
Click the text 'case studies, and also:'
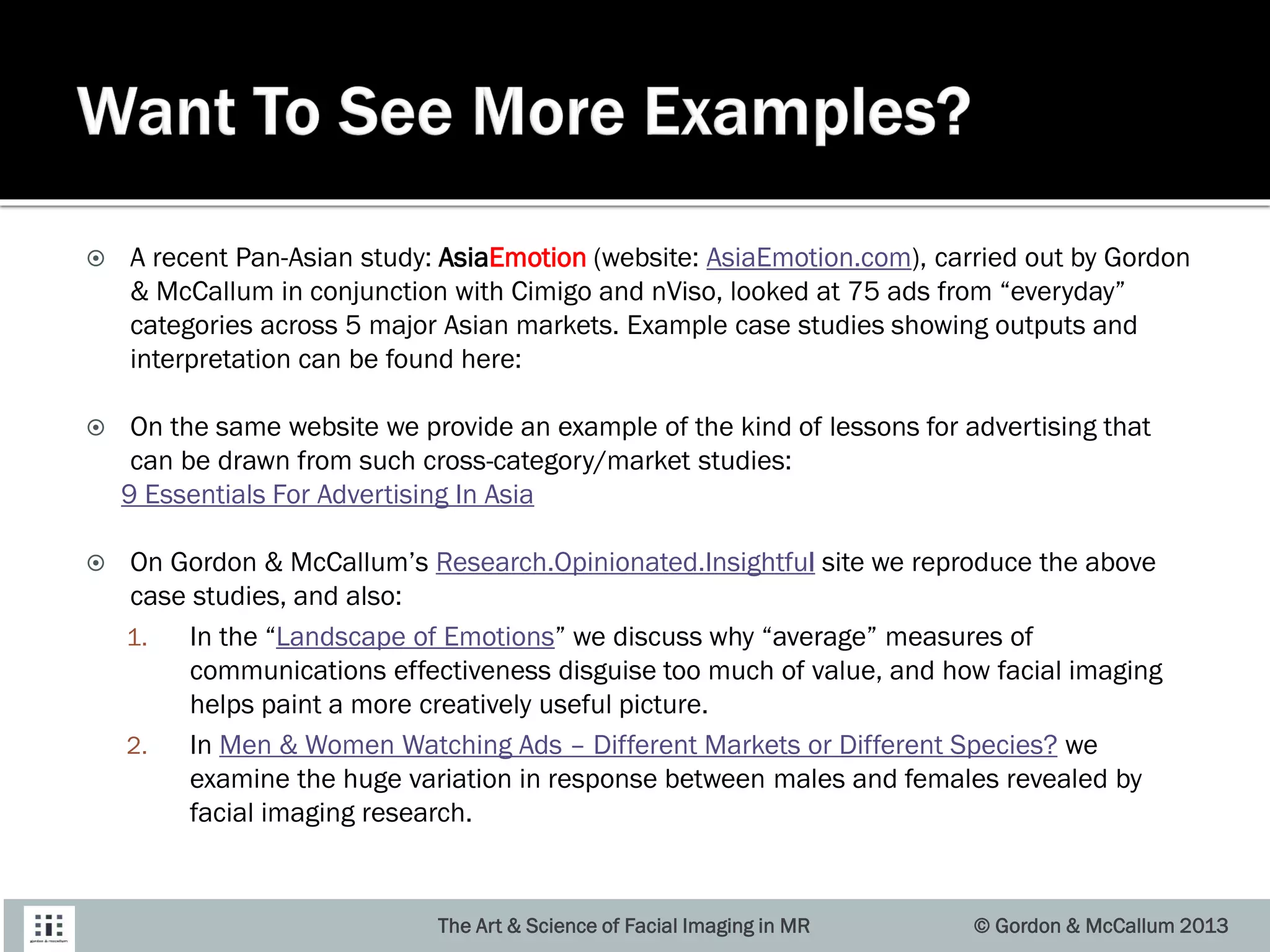pyautogui.click(x=266, y=597)
